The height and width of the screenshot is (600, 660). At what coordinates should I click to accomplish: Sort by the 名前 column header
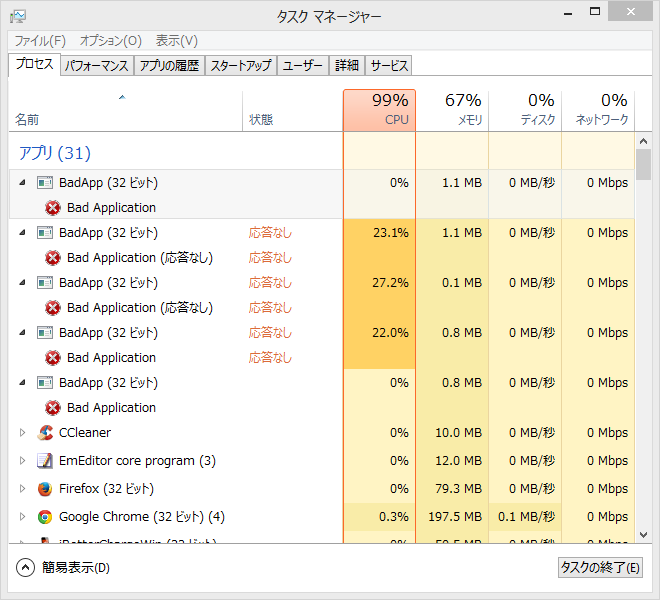coord(125,110)
